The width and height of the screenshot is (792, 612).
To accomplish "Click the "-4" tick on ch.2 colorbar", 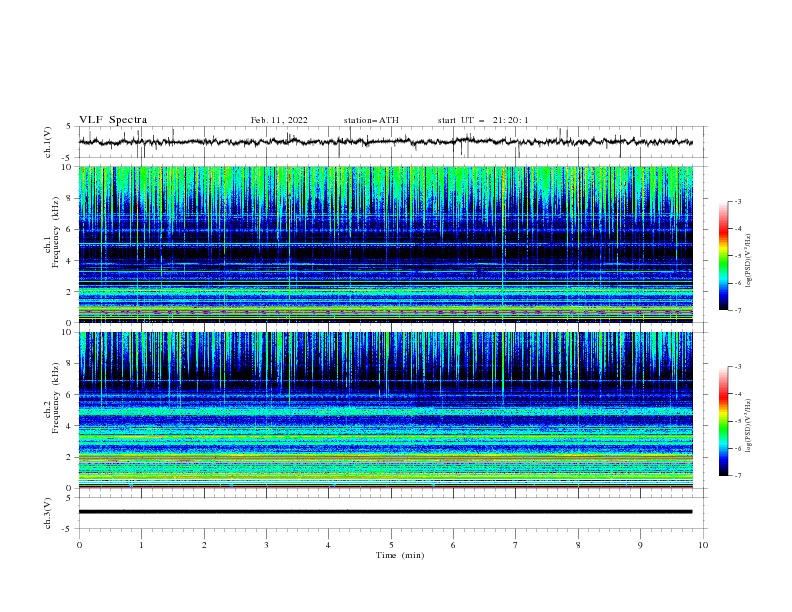I will [737, 394].
